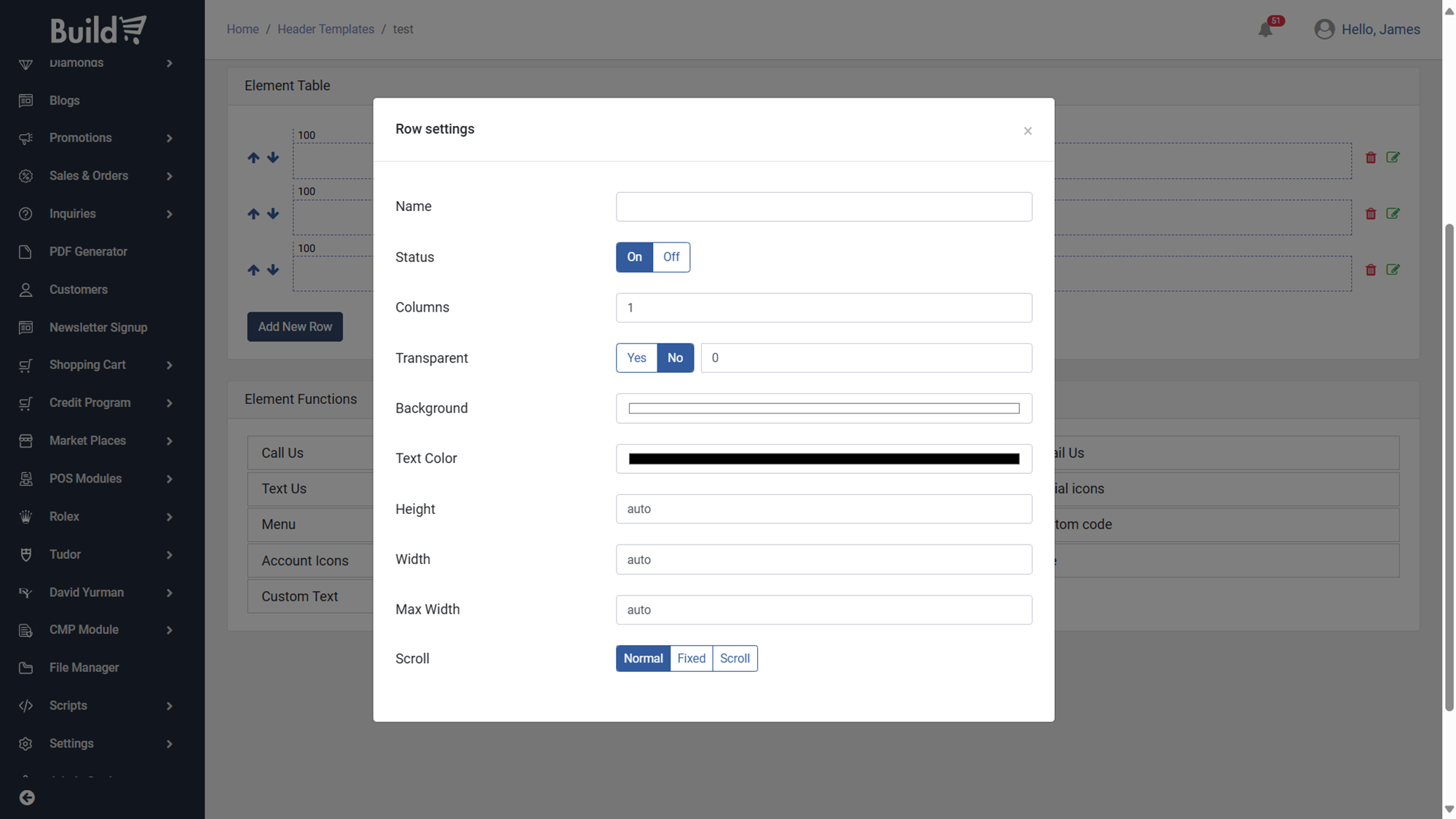Move the first row down with arrow
This screenshot has height=819, width=1456.
273,157
